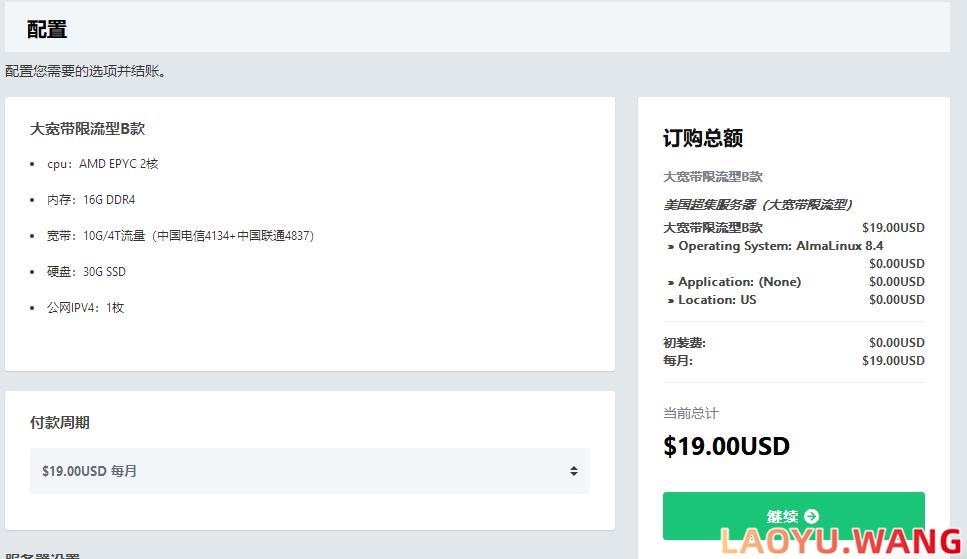This screenshot has height=559, width=967.
Task: Click the 公网IPV4: 1枚 line
Action: (85, 307)
